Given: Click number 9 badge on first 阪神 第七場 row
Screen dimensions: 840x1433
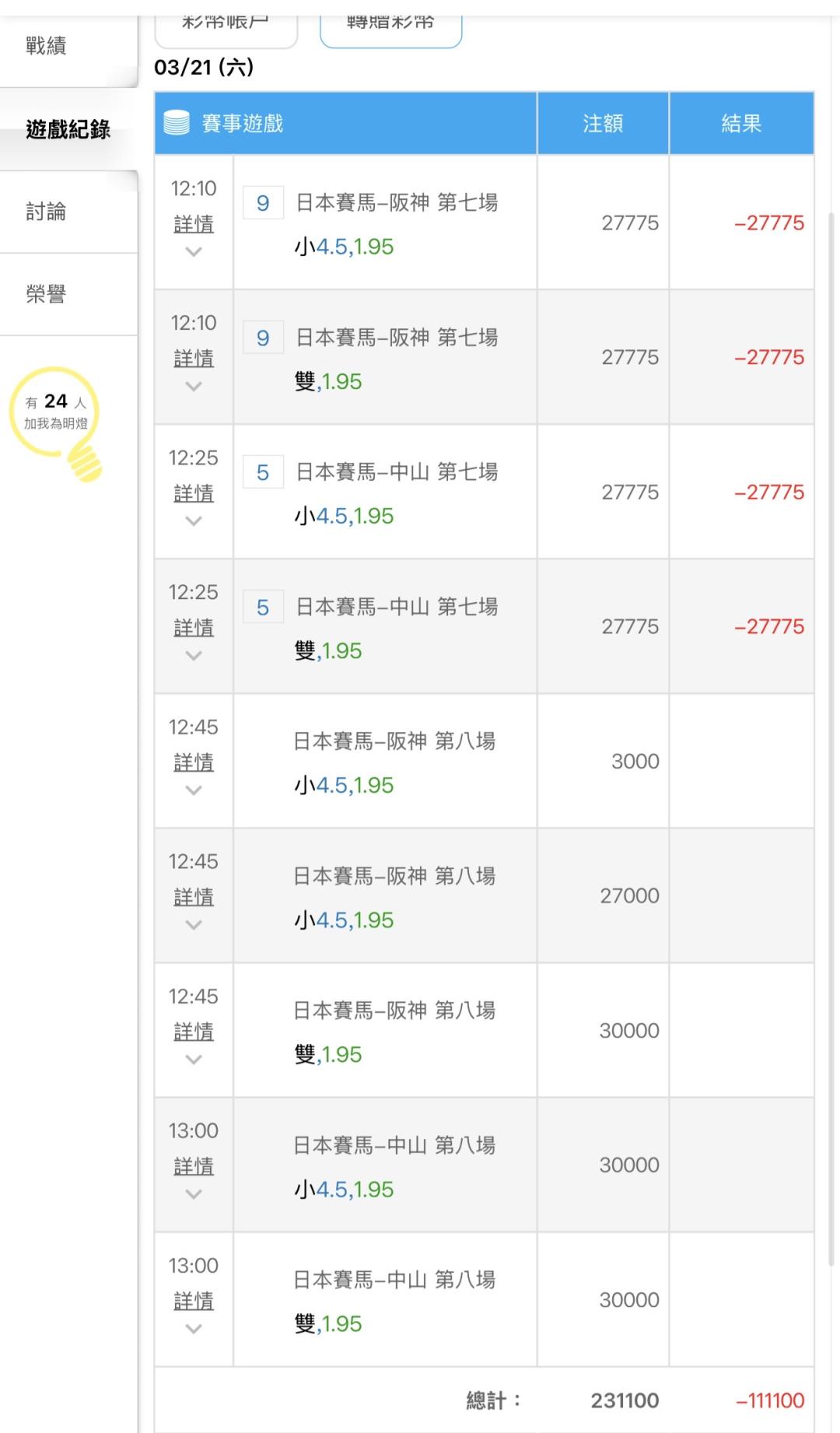Looking at the screenshot, I should click(263, 203).
